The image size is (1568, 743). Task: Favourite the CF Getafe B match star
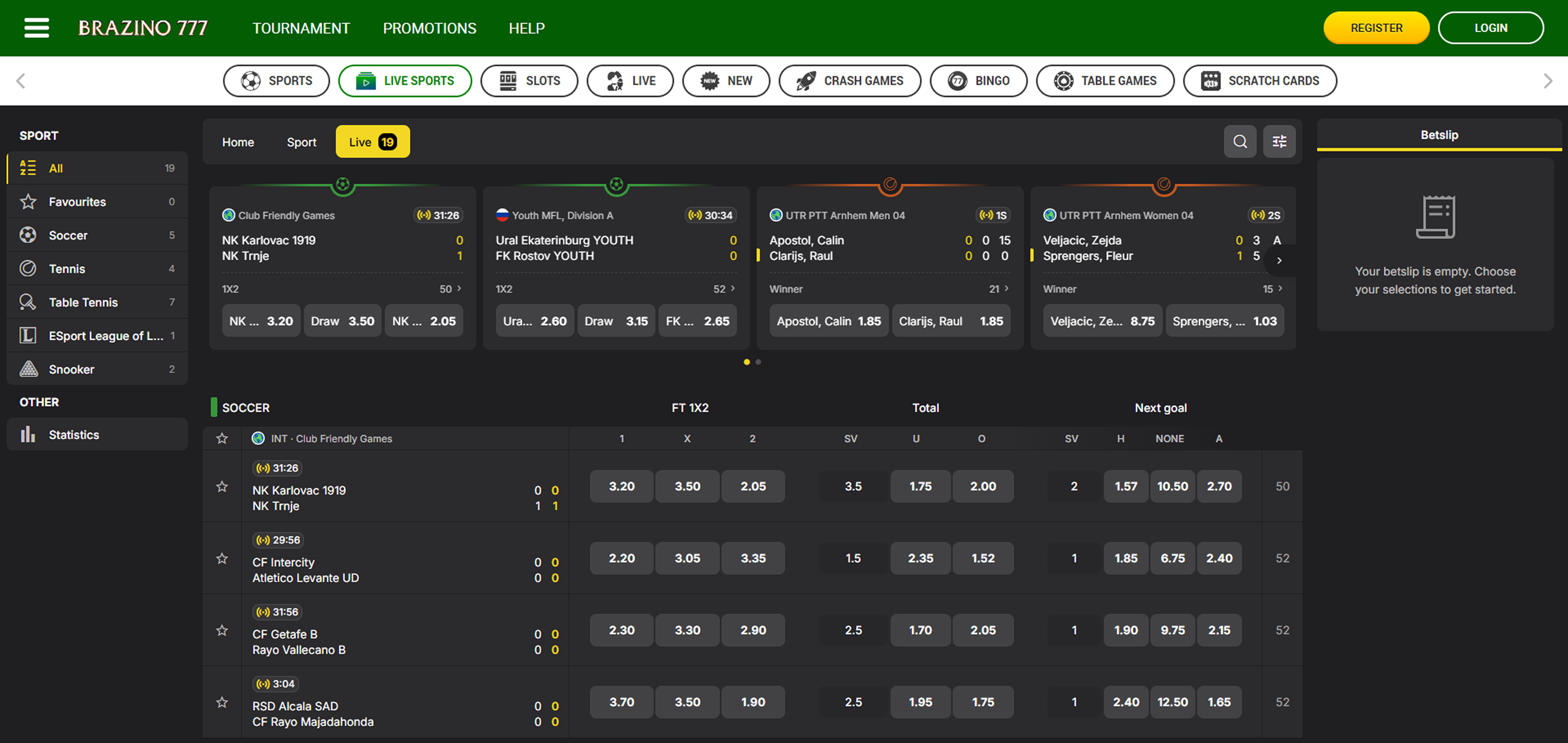pyautogui.click(x=222, y=630)
